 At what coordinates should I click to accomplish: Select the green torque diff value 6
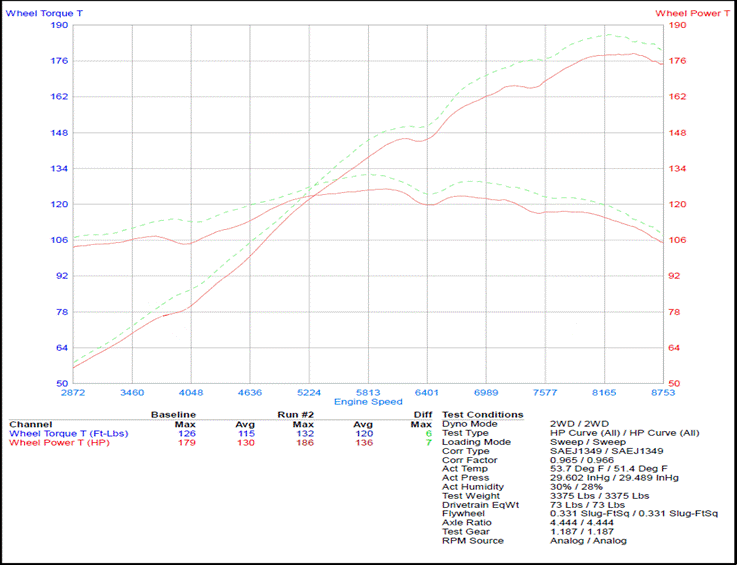(429, 433)
